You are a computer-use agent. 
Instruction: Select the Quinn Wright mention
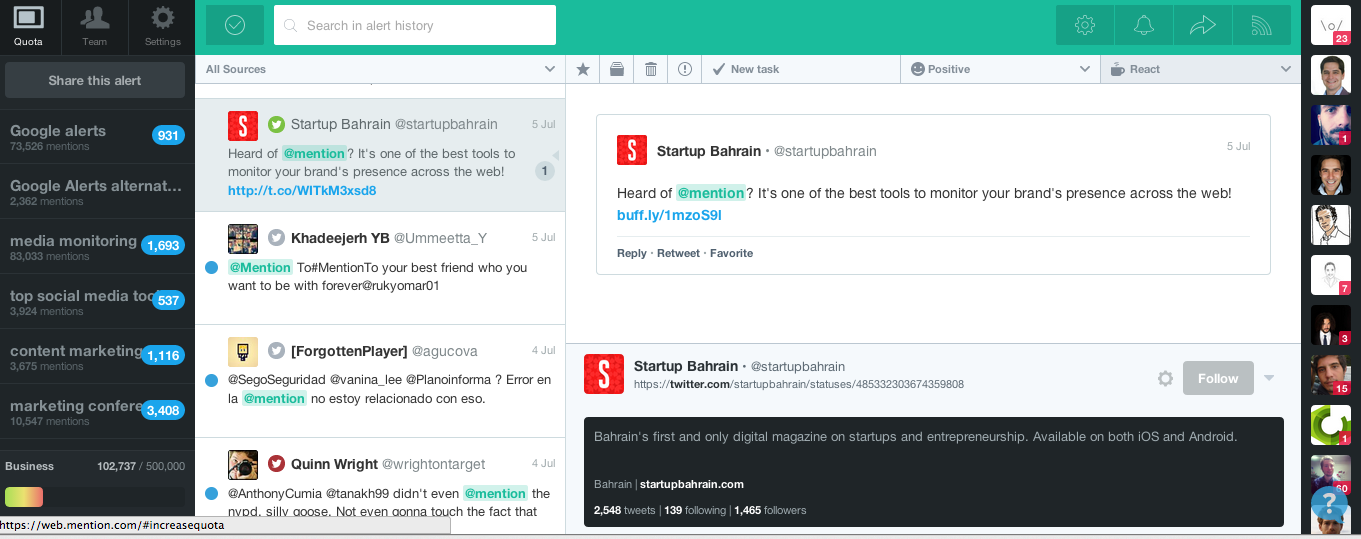pyautogui.click(x=380, y=486)
